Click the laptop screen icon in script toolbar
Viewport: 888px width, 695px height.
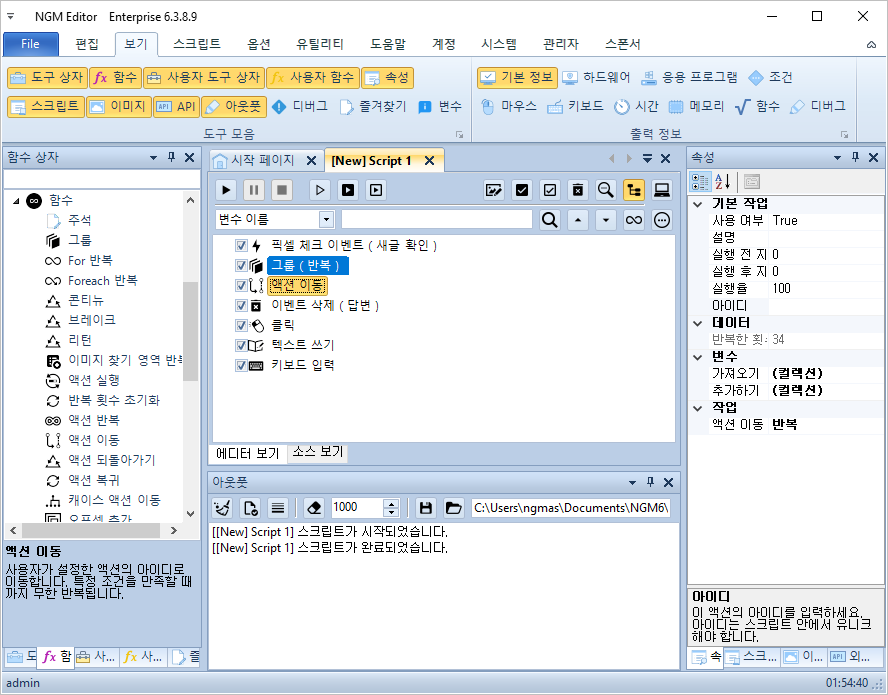point(661,190)
